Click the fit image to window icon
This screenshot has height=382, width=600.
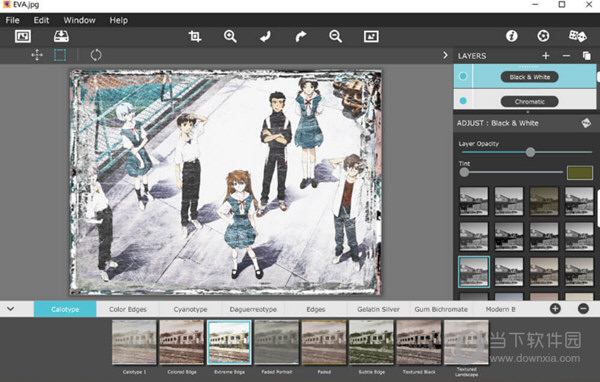click(371, 36)
